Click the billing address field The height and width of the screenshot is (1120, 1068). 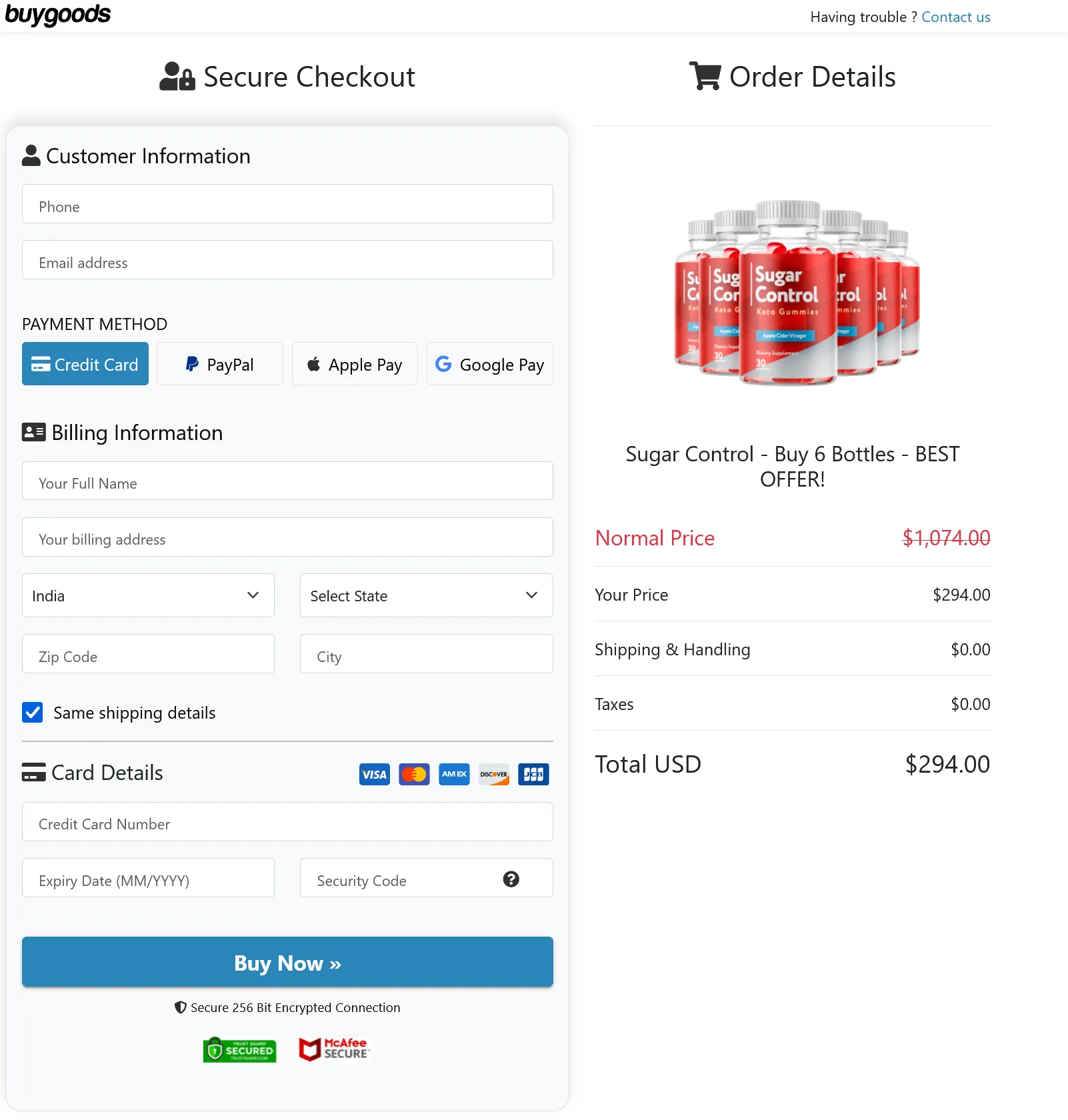[287, 537]
